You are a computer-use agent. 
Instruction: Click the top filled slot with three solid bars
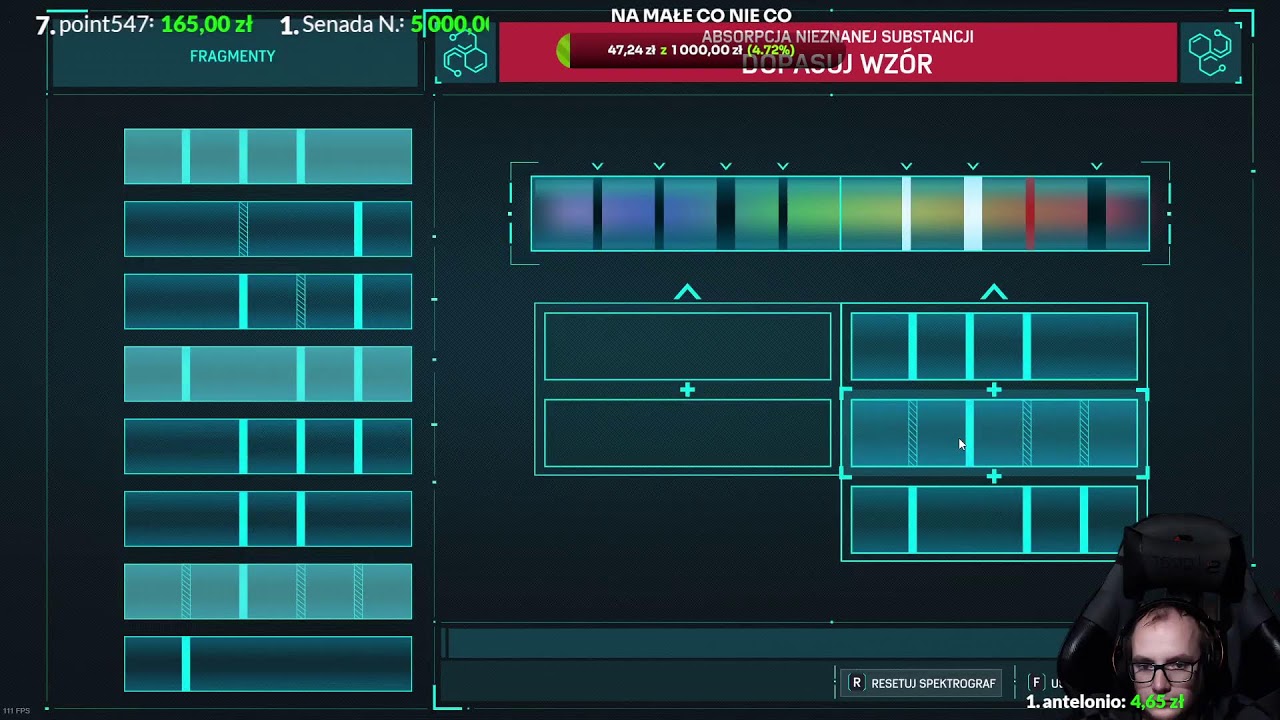(994, 346)
